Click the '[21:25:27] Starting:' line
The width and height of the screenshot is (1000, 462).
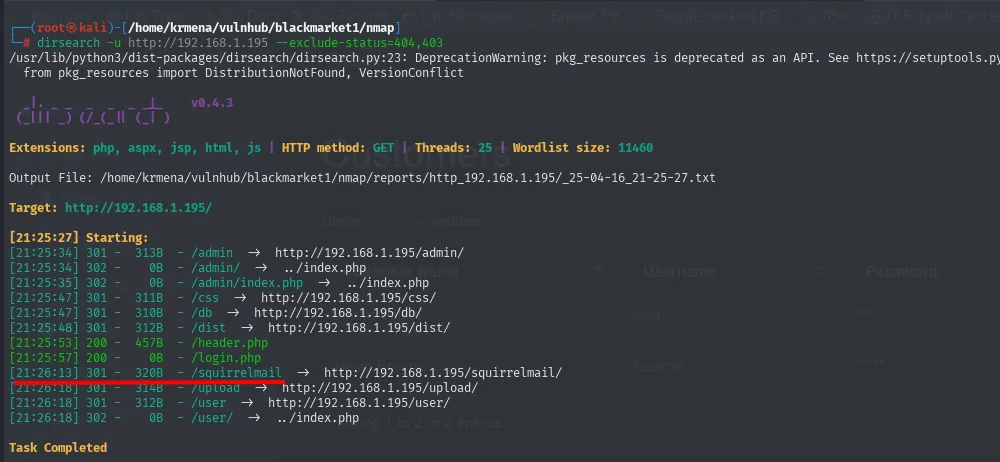(78, 237)
